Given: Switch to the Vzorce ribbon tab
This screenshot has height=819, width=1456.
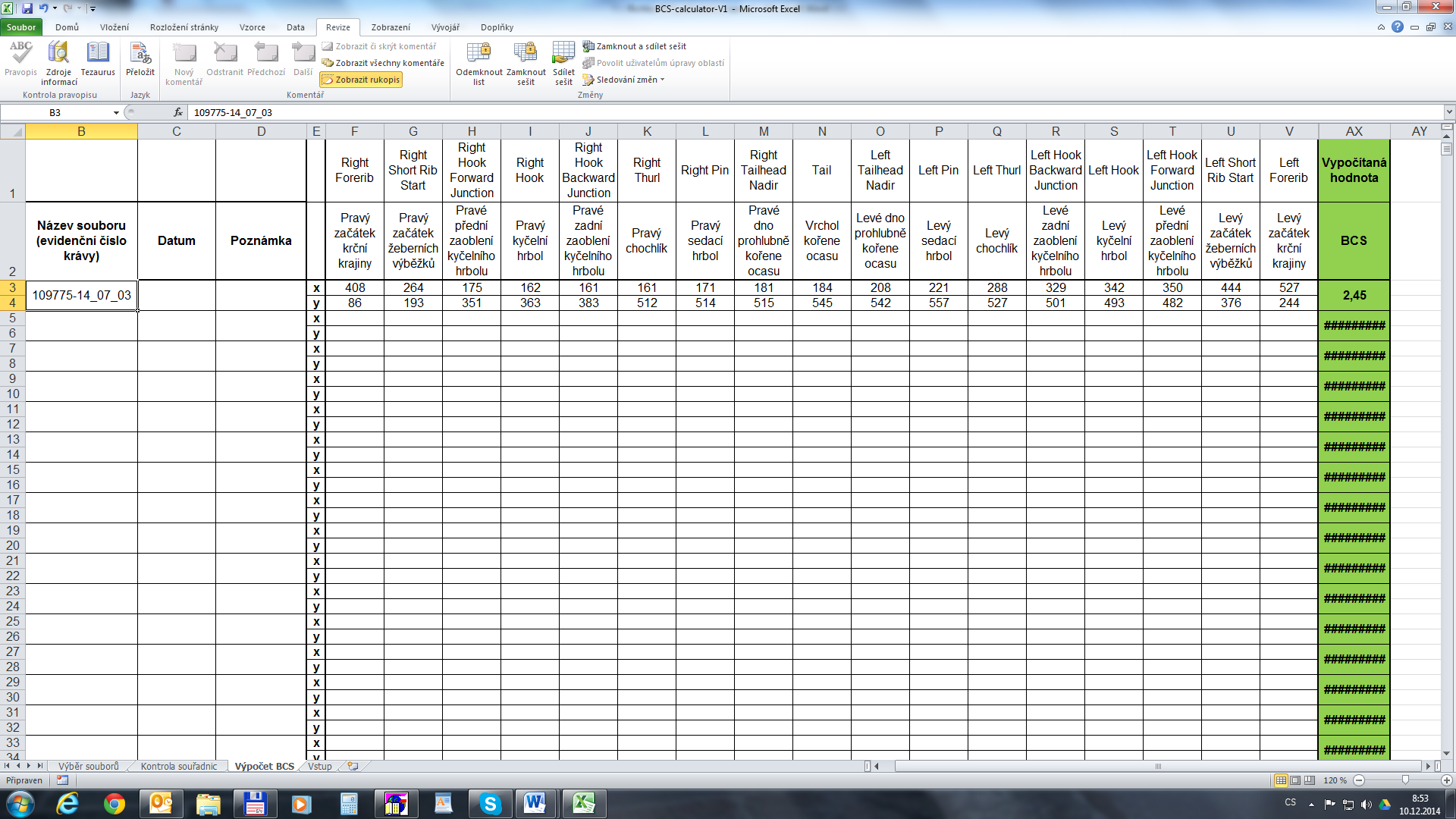Looking at the screenshot, I should 253,27.
